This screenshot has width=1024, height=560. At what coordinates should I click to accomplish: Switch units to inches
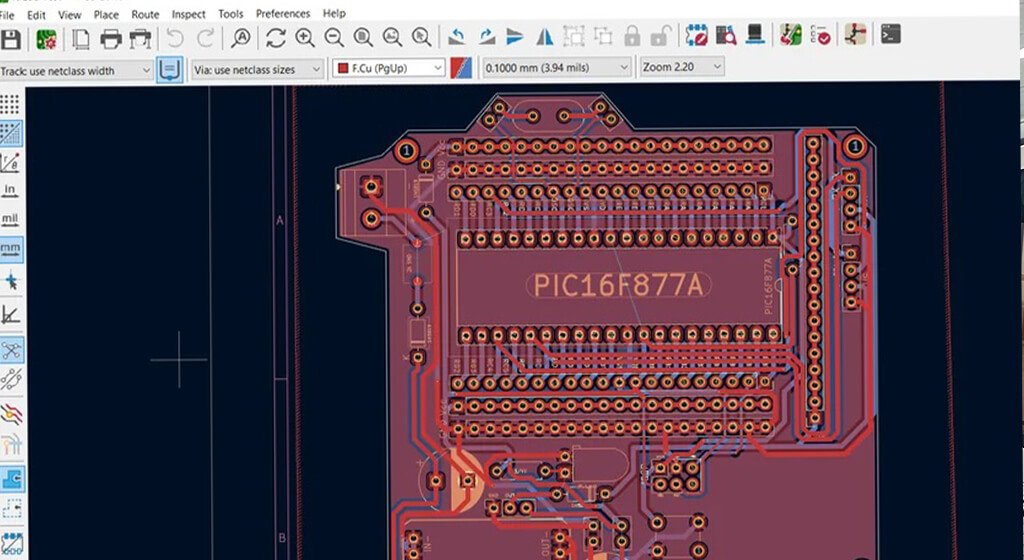(x=10, y=190)
